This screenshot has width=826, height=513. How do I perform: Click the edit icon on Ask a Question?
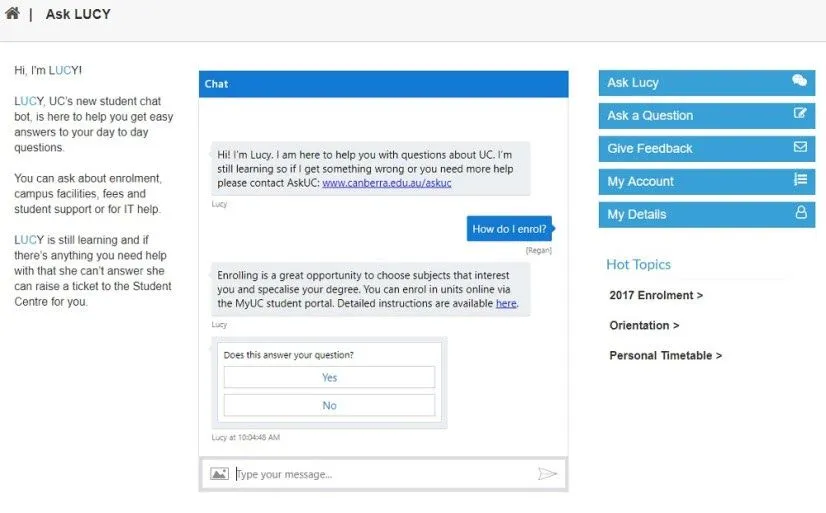coord(800,113)
